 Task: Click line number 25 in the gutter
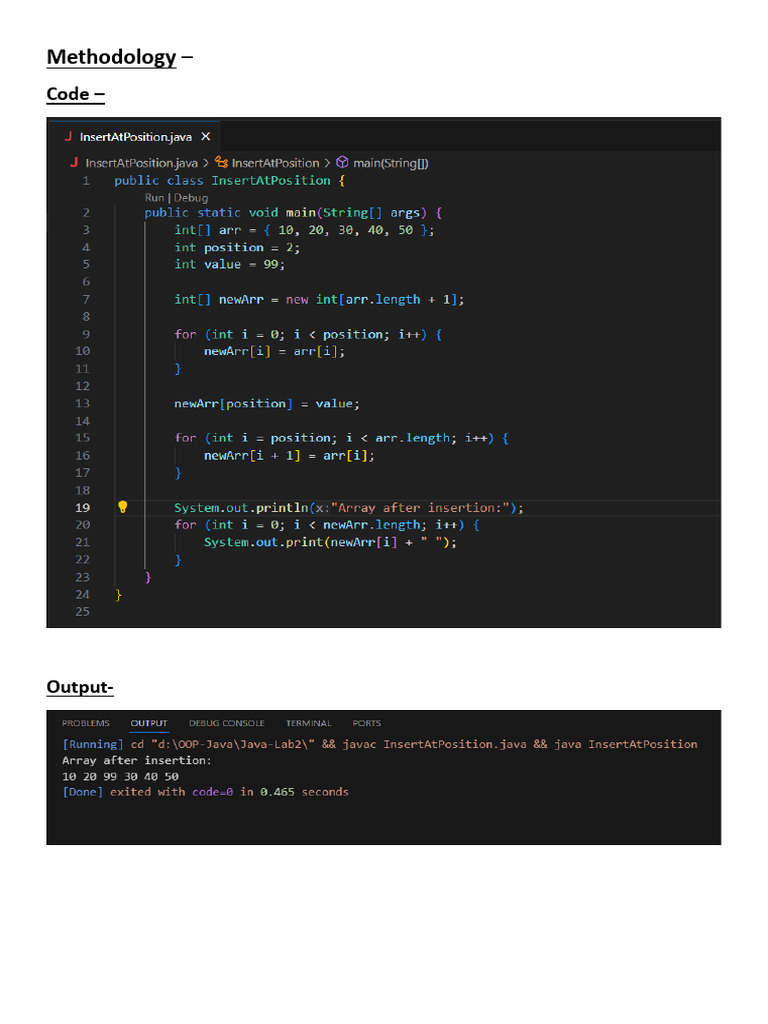pyautogui.click(x=82, y=611)
